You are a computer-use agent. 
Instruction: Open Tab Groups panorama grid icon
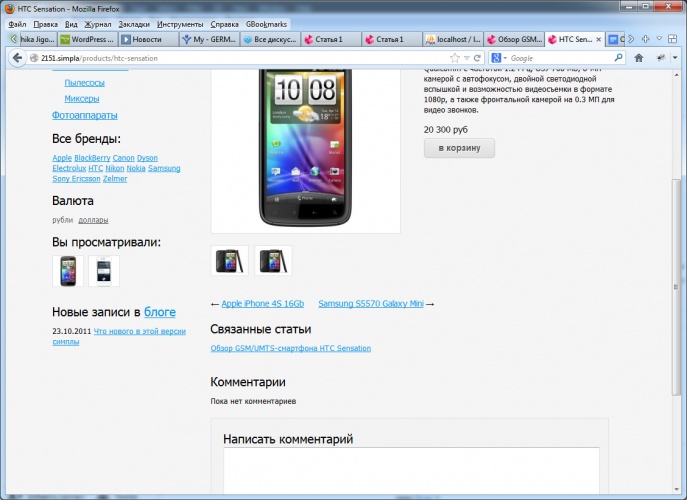tap(673, 39)
